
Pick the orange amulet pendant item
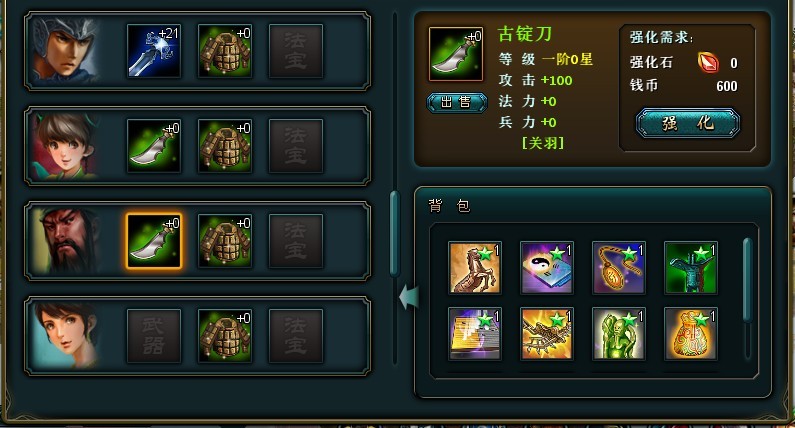click(619, 268)
